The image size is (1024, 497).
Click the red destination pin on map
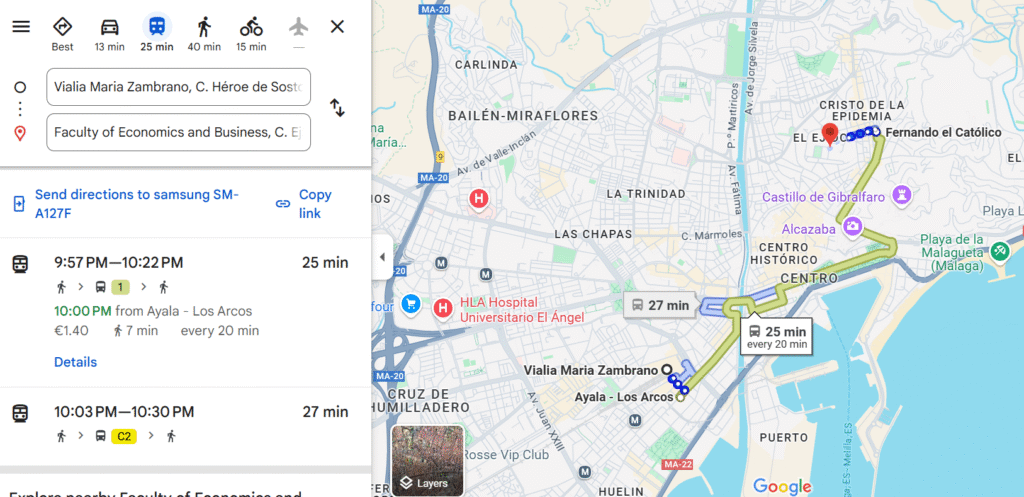(830, 135)
